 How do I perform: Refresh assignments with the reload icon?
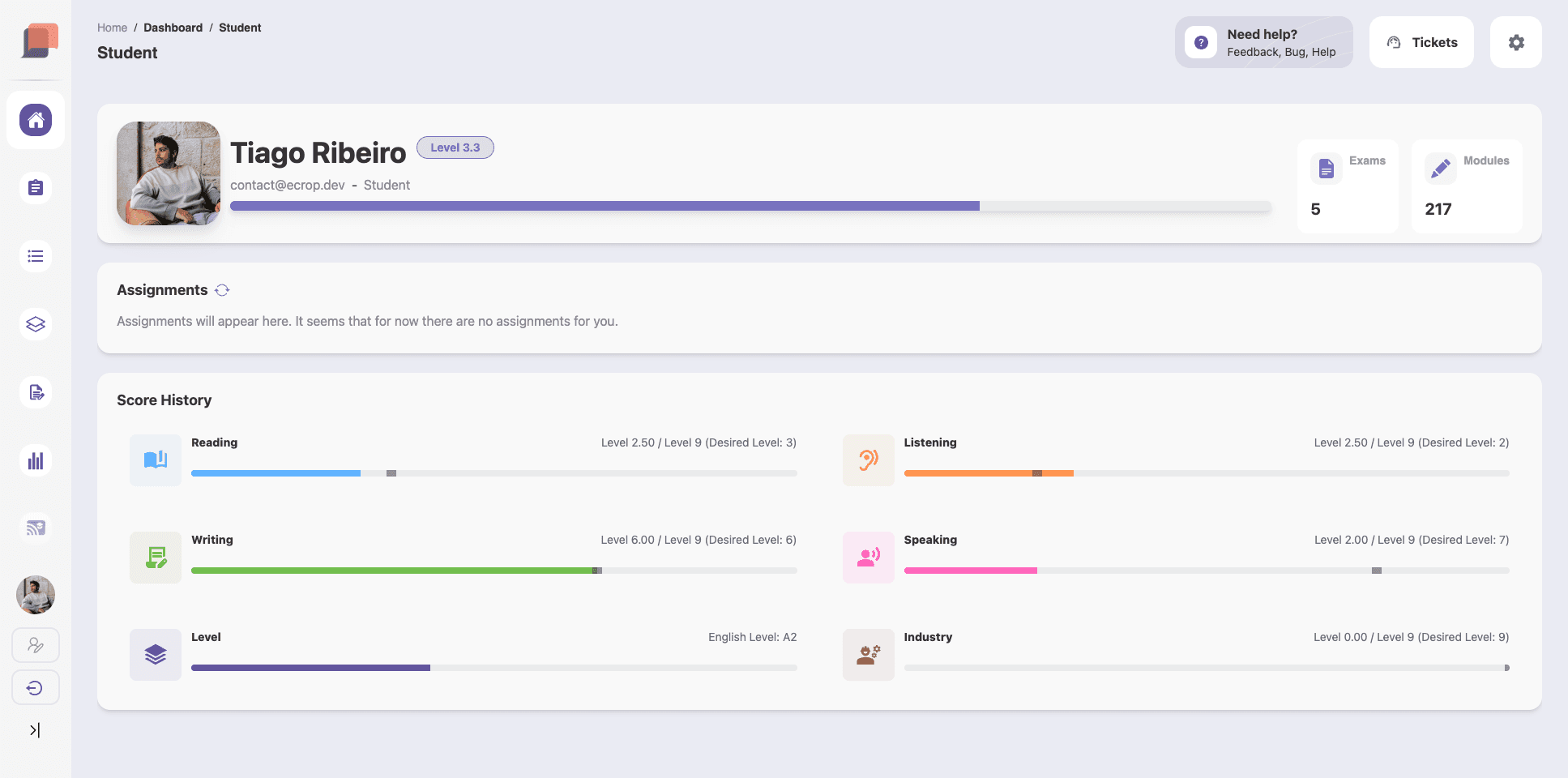222,290
